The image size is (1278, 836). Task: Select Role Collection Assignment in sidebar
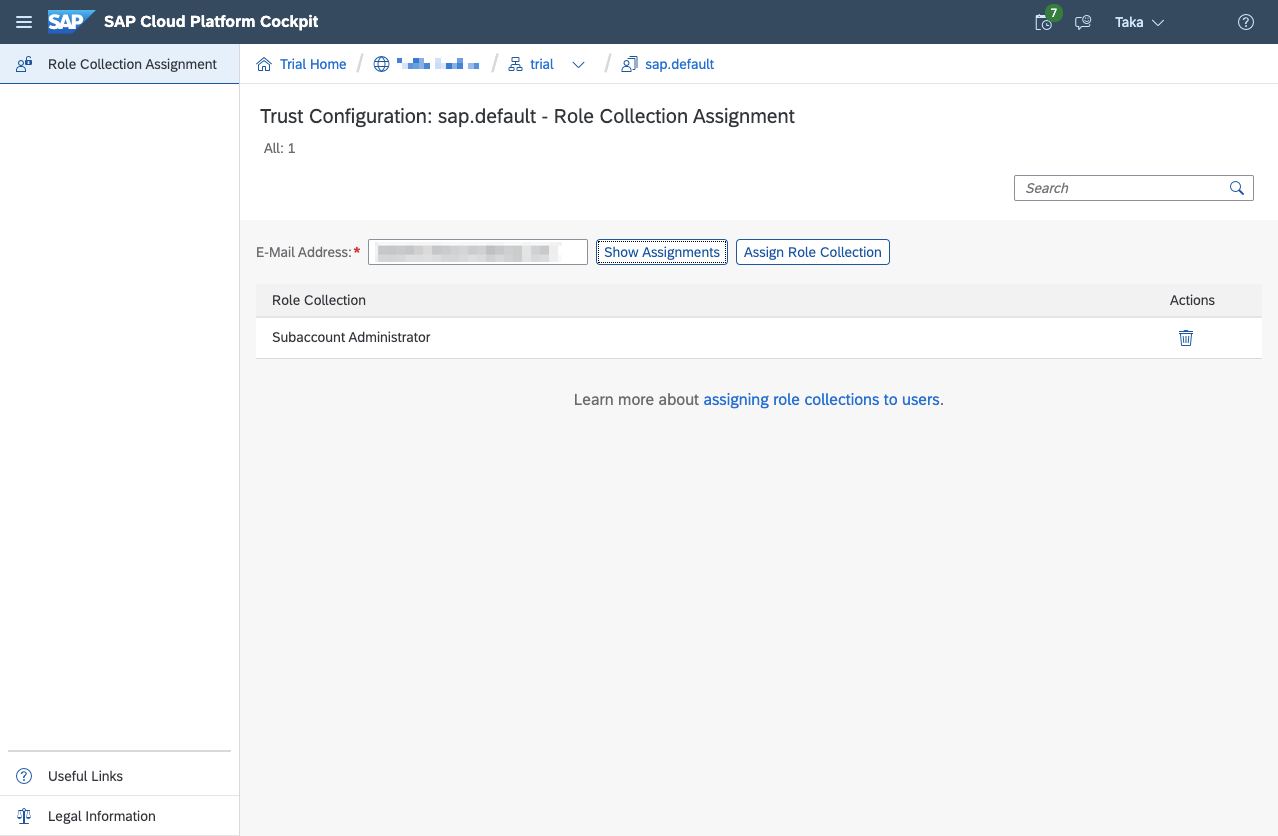(x=120, y=64)
